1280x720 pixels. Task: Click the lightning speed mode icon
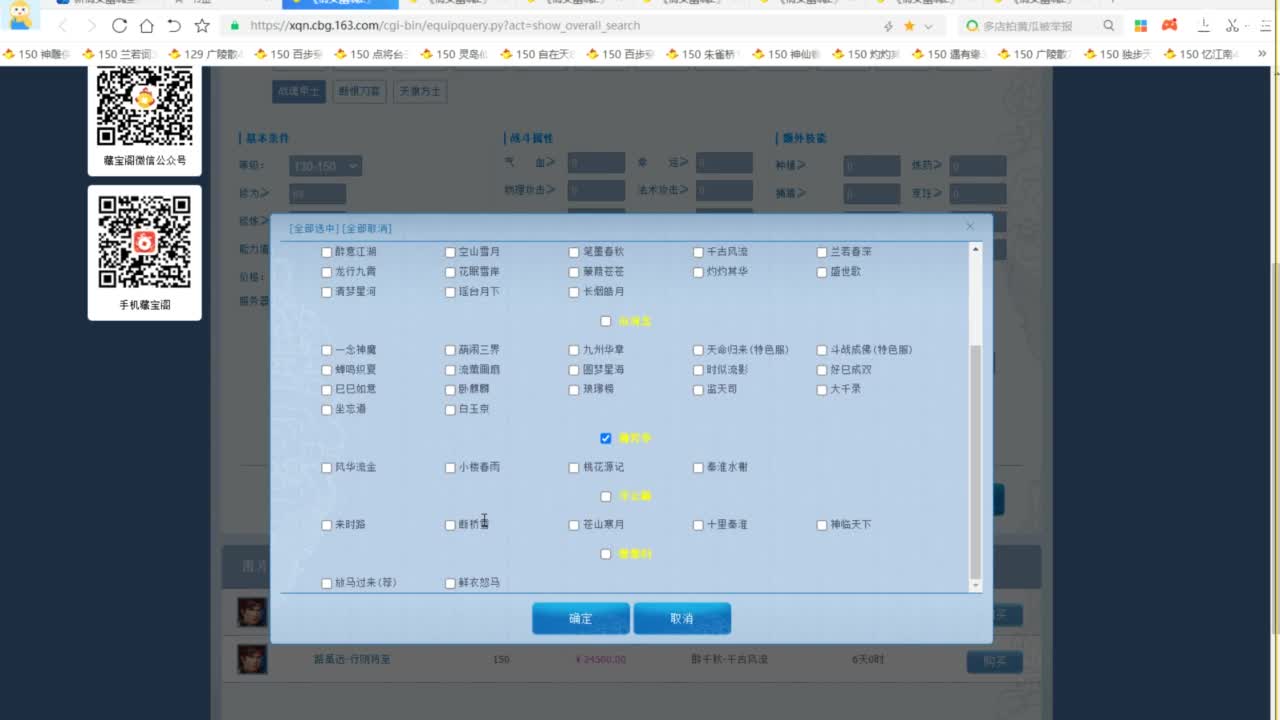click(x=888, y=26)
